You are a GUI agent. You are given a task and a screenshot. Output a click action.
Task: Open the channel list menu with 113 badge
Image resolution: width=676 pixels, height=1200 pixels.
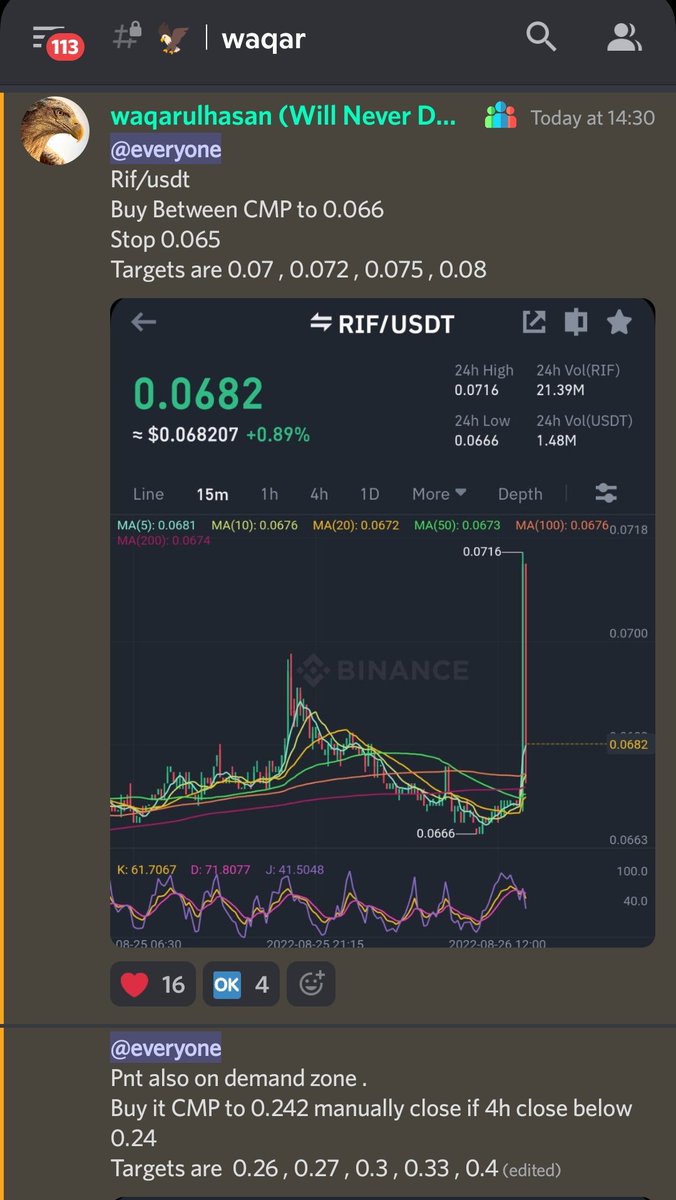[57, 41]
